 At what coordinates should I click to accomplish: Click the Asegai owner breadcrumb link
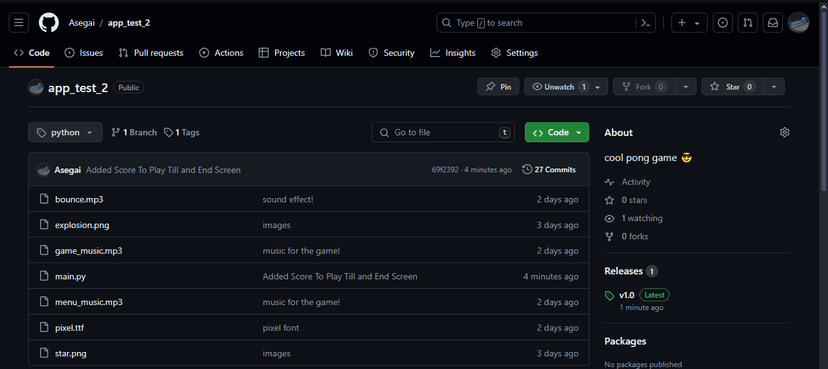(x=81, y=23)
